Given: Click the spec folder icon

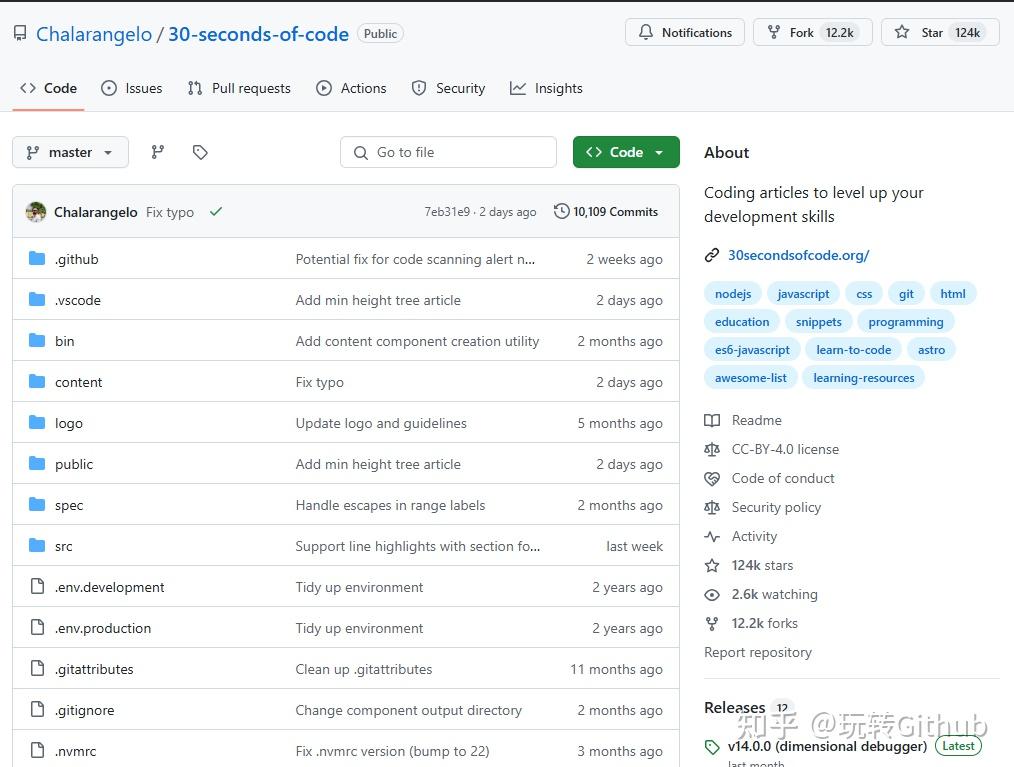Looking at the screenshot, I should [x=37, y=504].
